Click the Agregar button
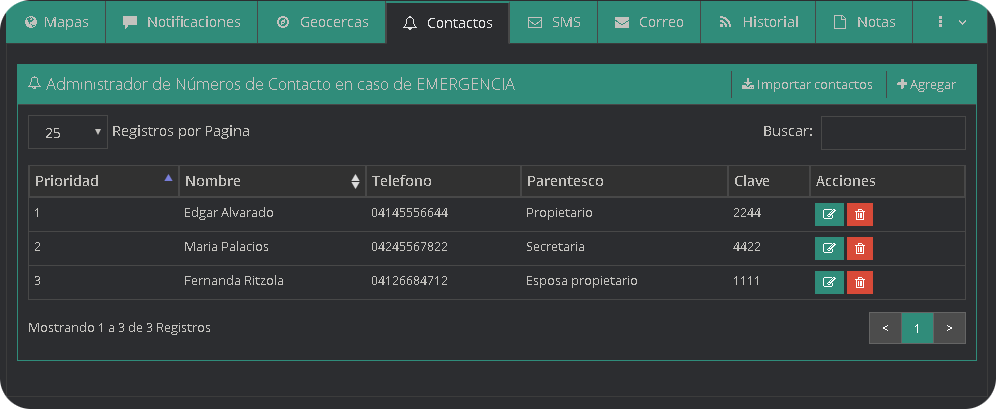996x409 pixels. 926,84
